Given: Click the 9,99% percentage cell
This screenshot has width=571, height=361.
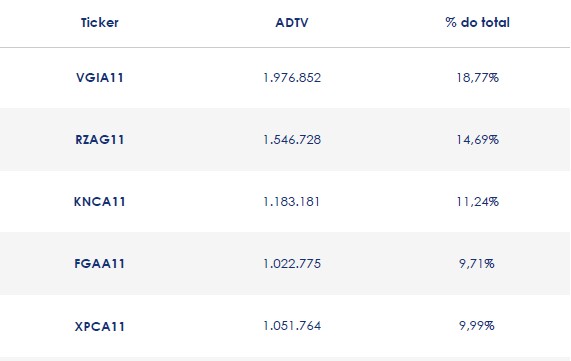Looking at the screenshot, I should (x=477, y=325).
